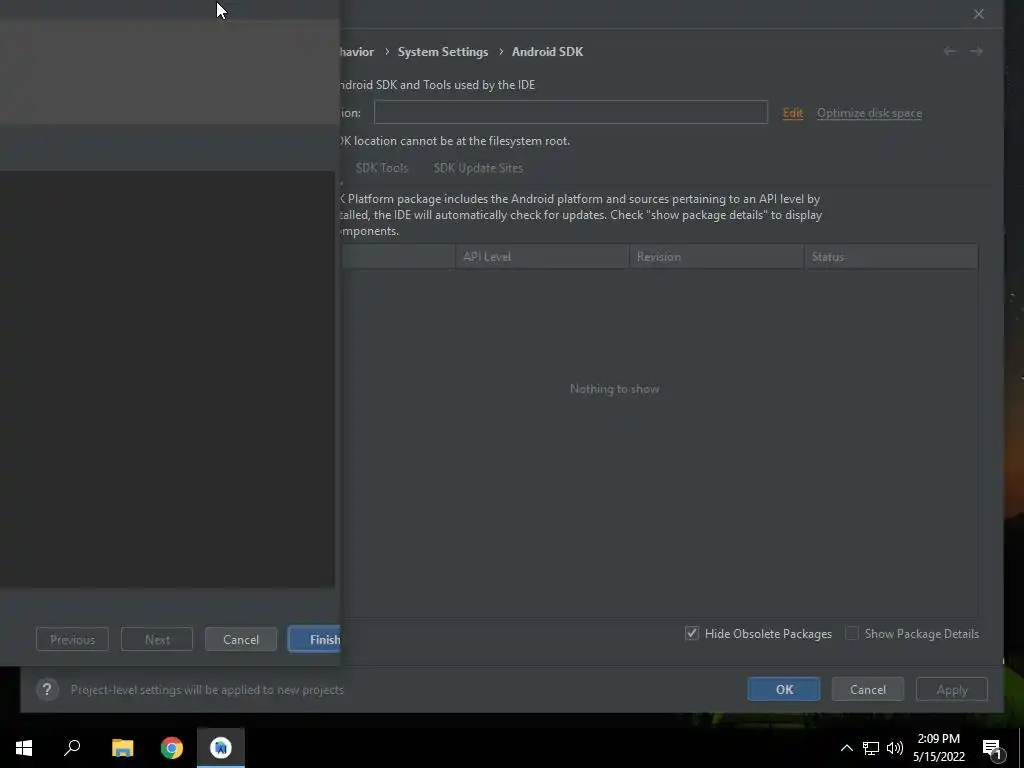Click the help question mark icon
This screenshot has width=1024, height=768.
click(x=47, y=690)
